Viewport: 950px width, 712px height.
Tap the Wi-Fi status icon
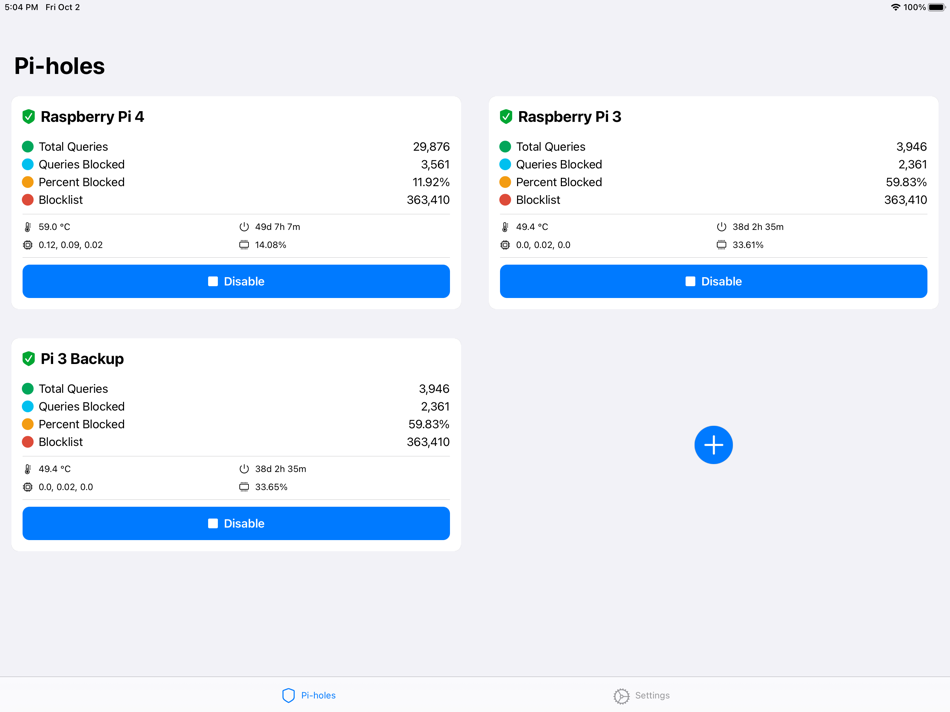(895, 7)
